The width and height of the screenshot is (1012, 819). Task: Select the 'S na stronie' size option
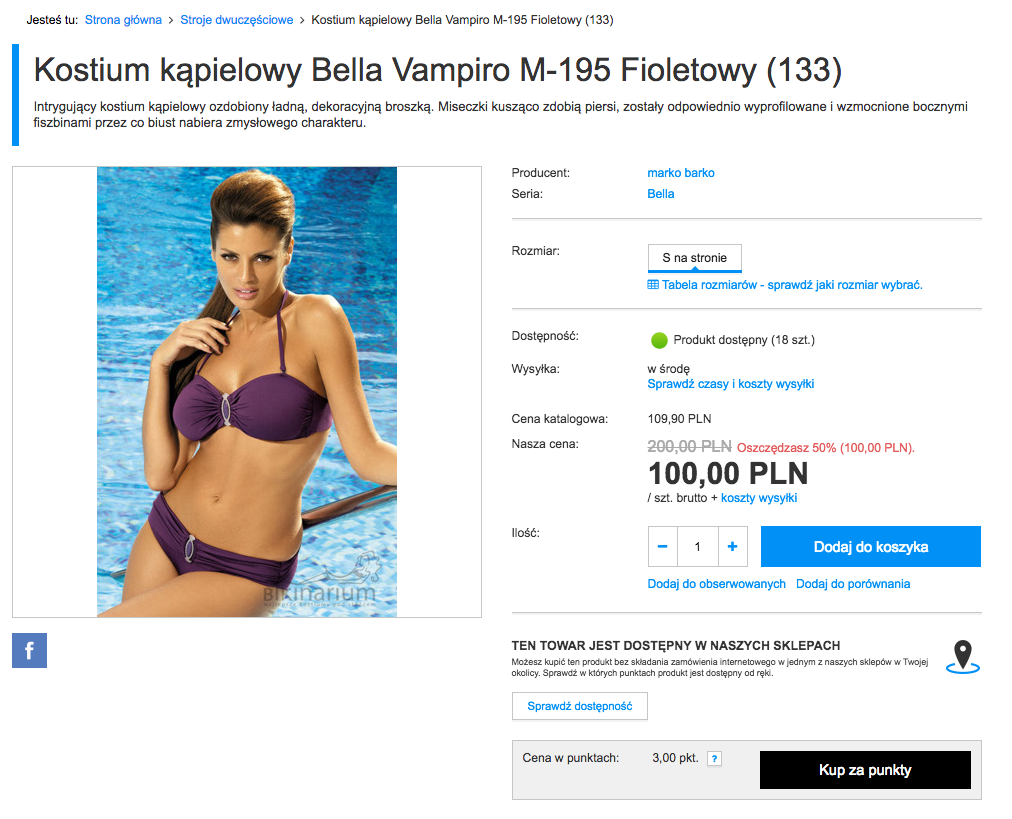[x=694, y=258]
